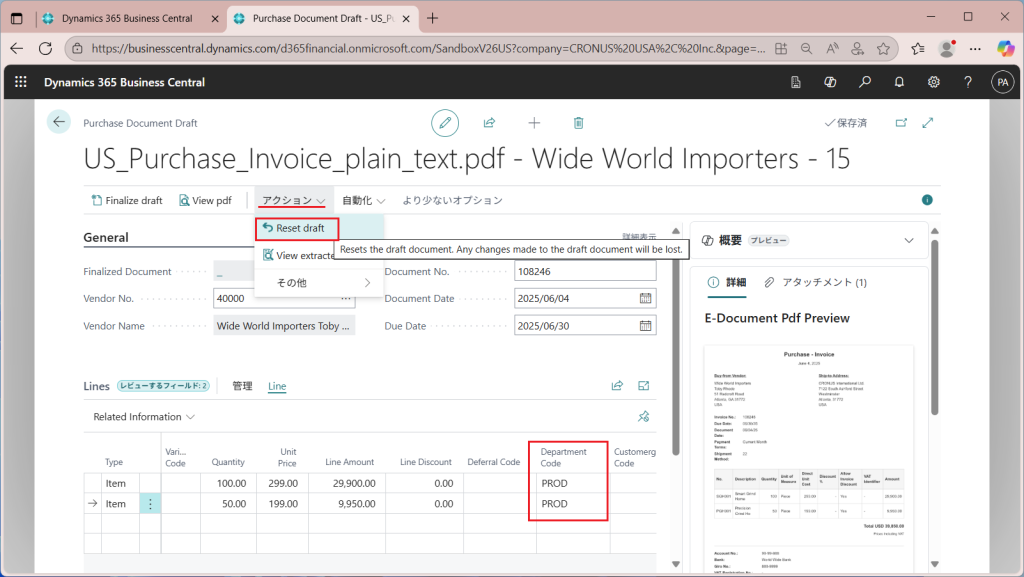Click the Dynamics 365 Business Central title link
The height and width of the screenshot is (577, 1024).
pos(124,82)
